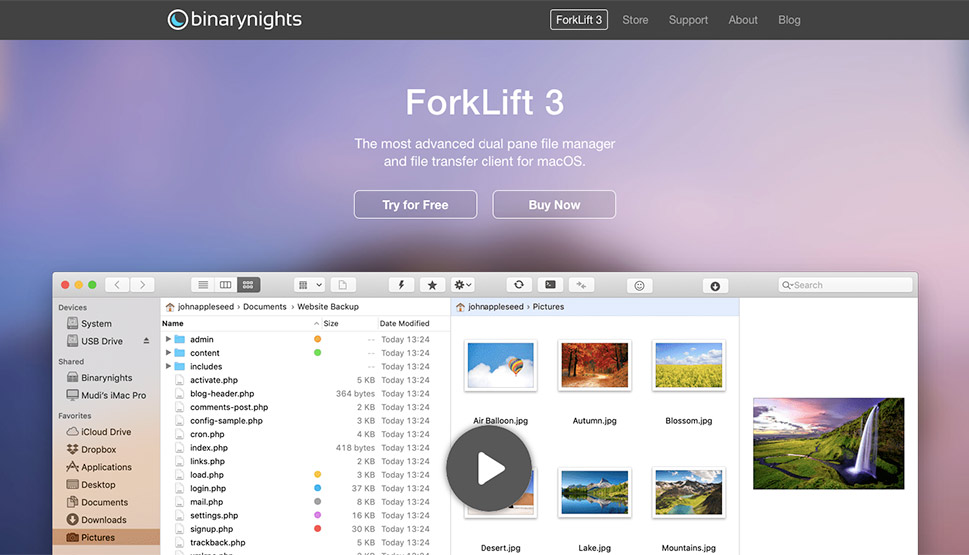The height and width of the screenshot is (555, 969).
Task: Select the Blossom.jpg thumbnail
Action: pyautogui.click(x=688, y=365)
